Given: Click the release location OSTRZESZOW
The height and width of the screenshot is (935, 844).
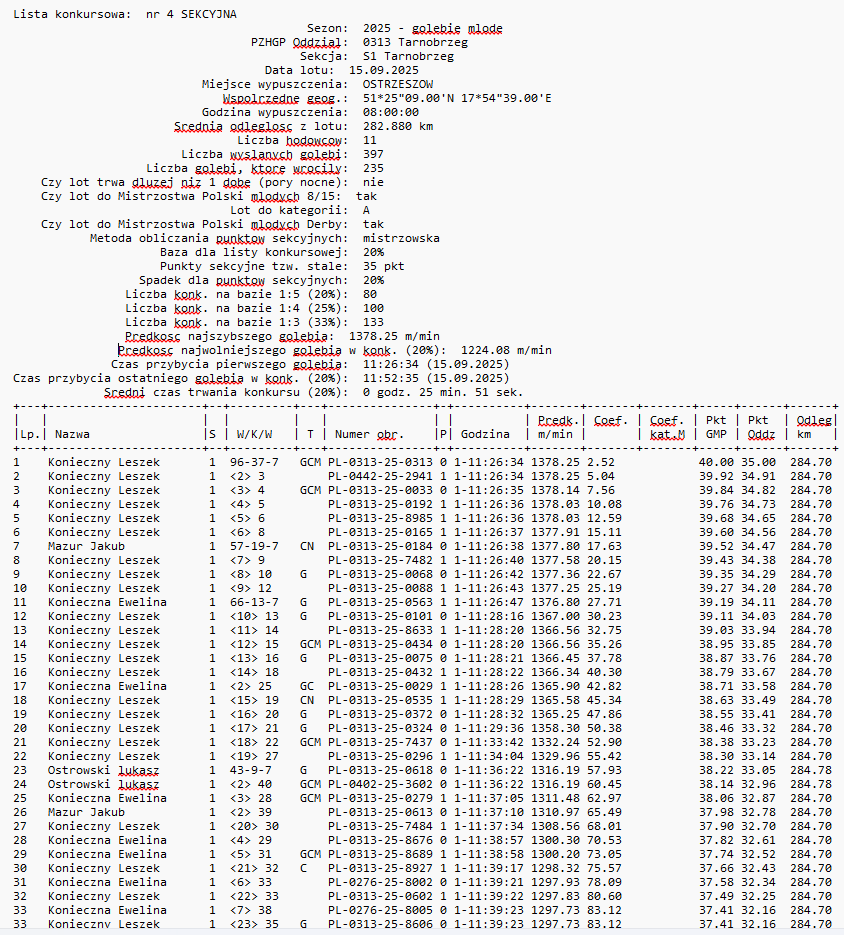Looking at the screenshot, I should pyautogui.click(x=398, y=84).
